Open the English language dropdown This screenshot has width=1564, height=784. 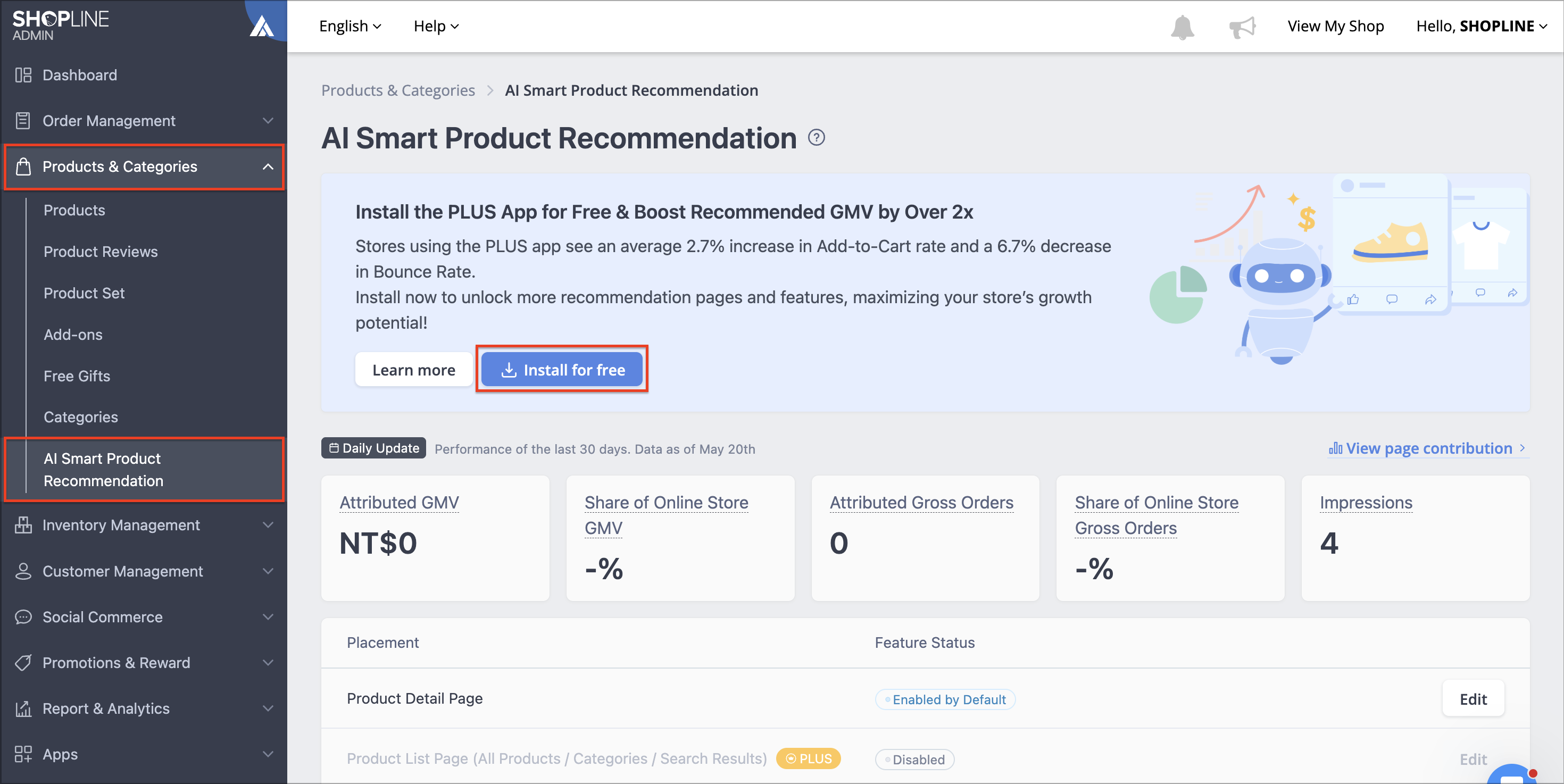coord(351,26)
